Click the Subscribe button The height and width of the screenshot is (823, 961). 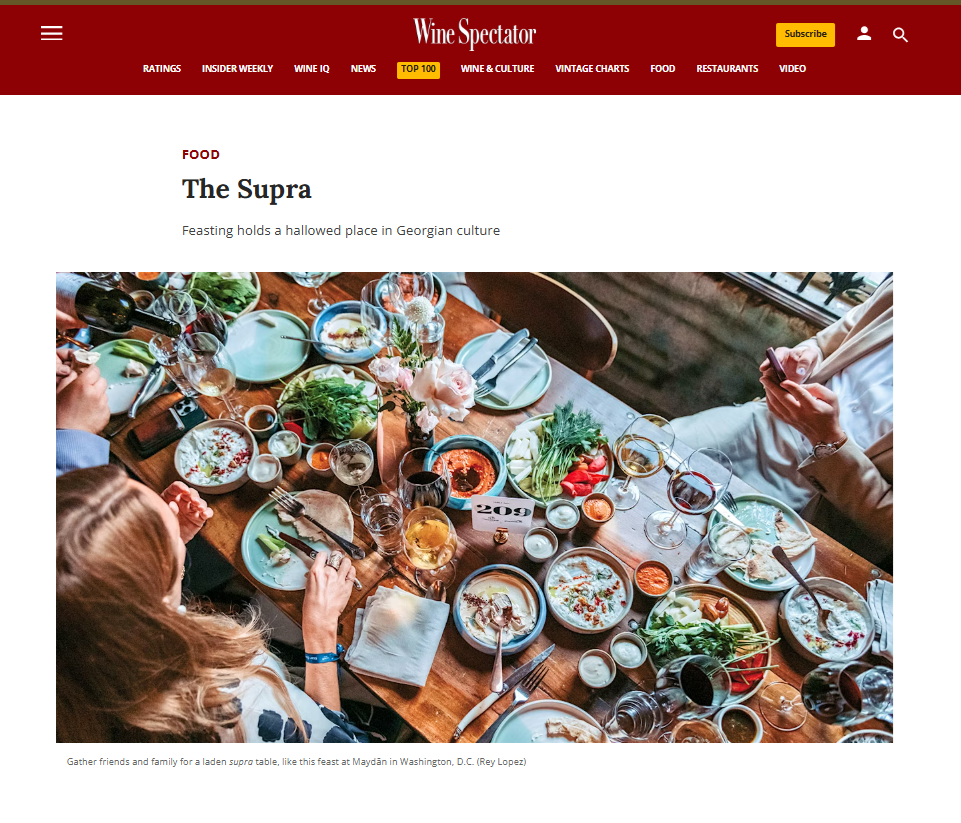click(805, 34)
